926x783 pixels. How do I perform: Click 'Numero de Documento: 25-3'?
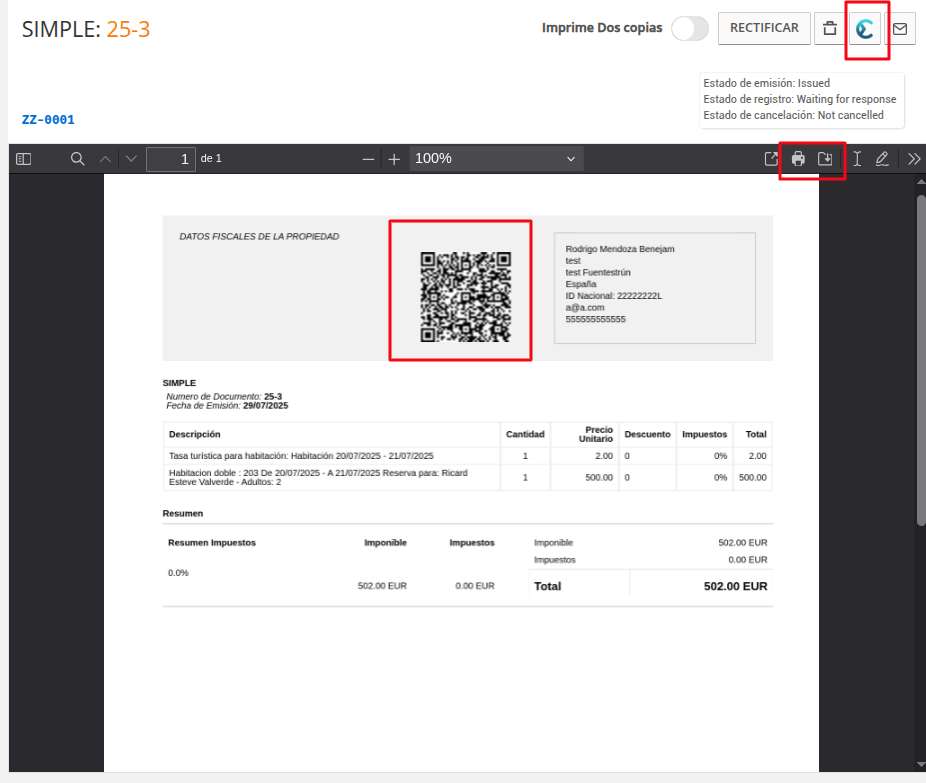coord(224,396)
